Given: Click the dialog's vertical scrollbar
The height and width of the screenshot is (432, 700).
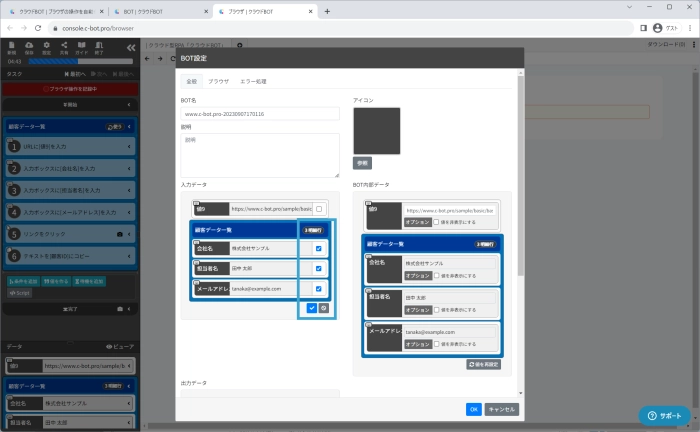Looking at the screenshot, I should (x=520, y=200).
